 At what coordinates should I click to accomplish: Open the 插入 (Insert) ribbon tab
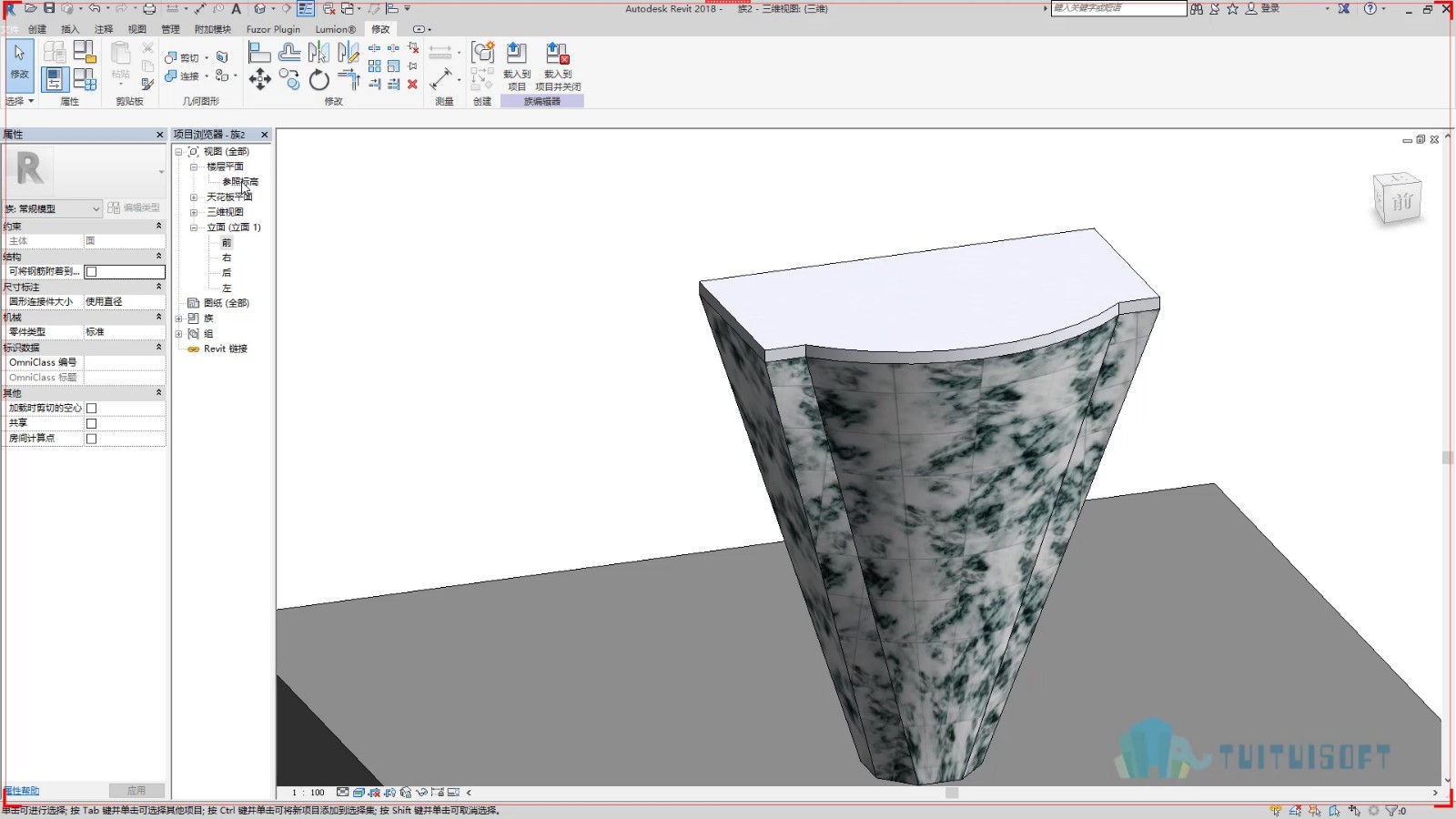(70, 29)
